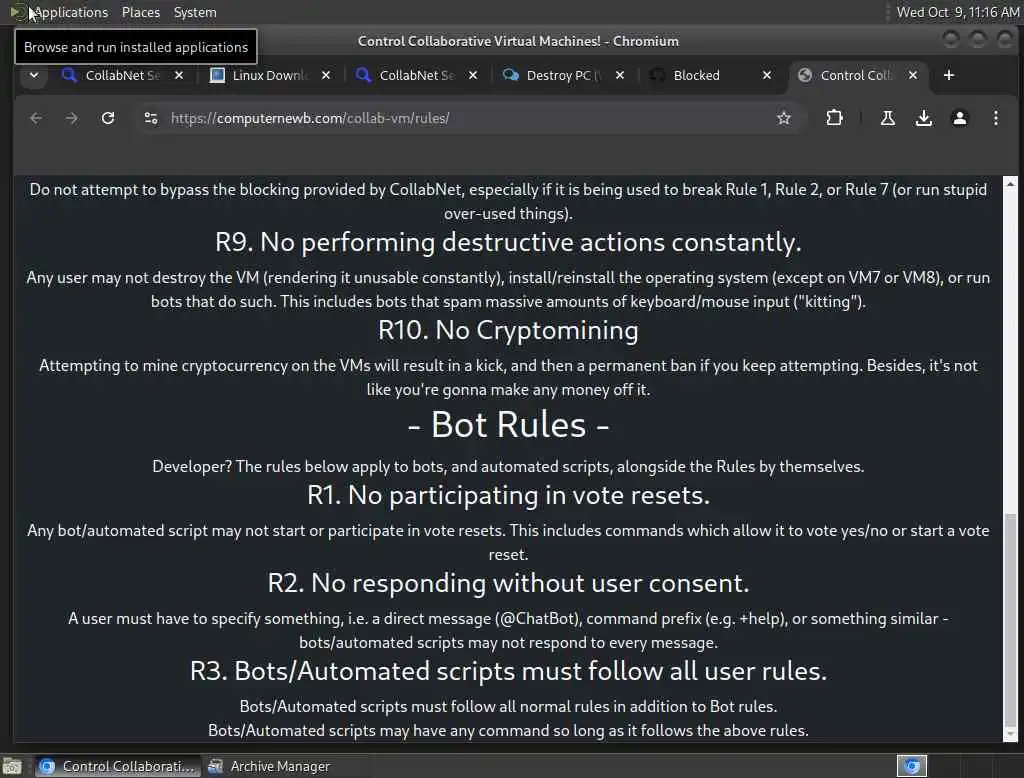Screen dimensions: 1024x778
Task: View site information icon in address bar
Action: coord(151,118)
